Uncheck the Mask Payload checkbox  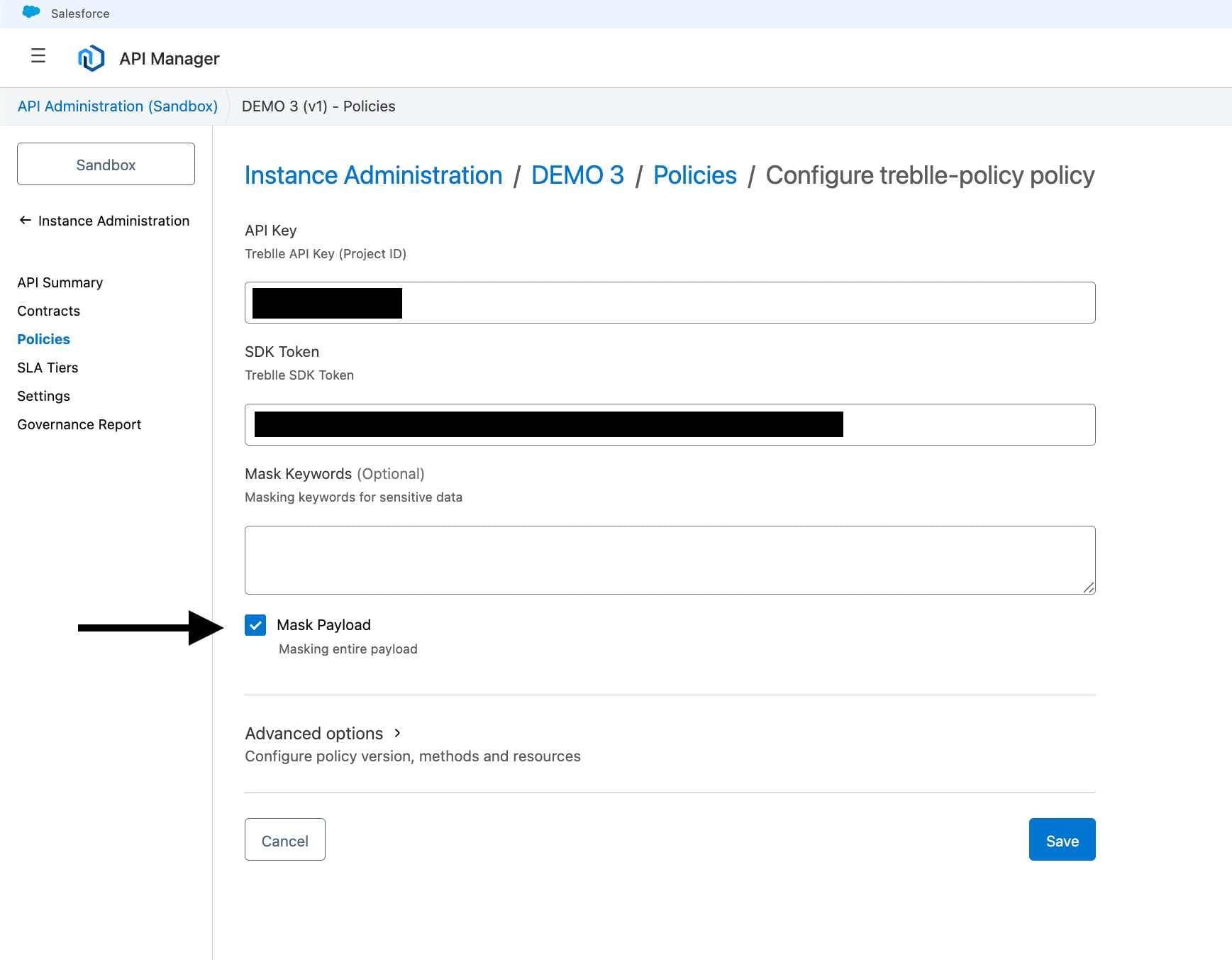(255, 625)
